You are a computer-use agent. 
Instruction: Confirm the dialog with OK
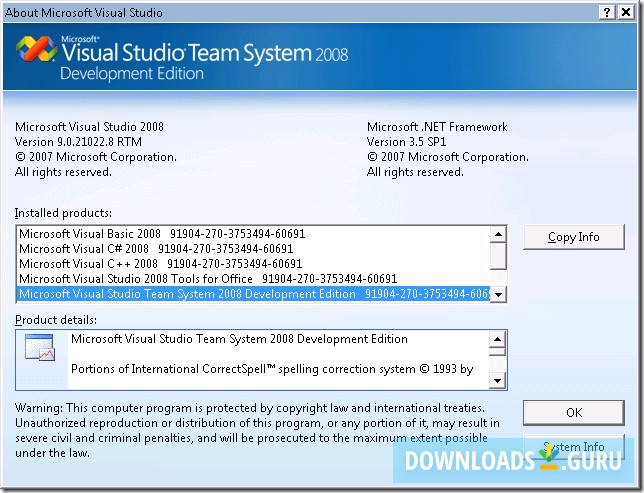[574, 412]
